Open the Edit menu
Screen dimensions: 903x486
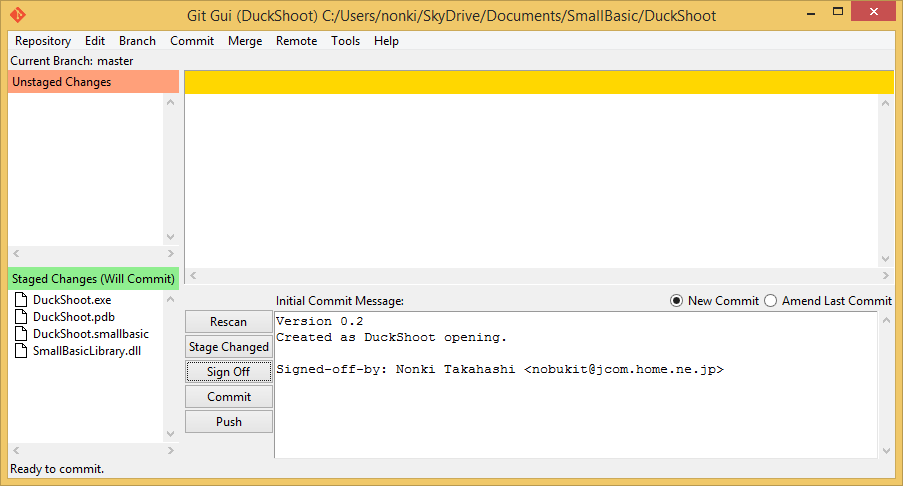point(95,41)
